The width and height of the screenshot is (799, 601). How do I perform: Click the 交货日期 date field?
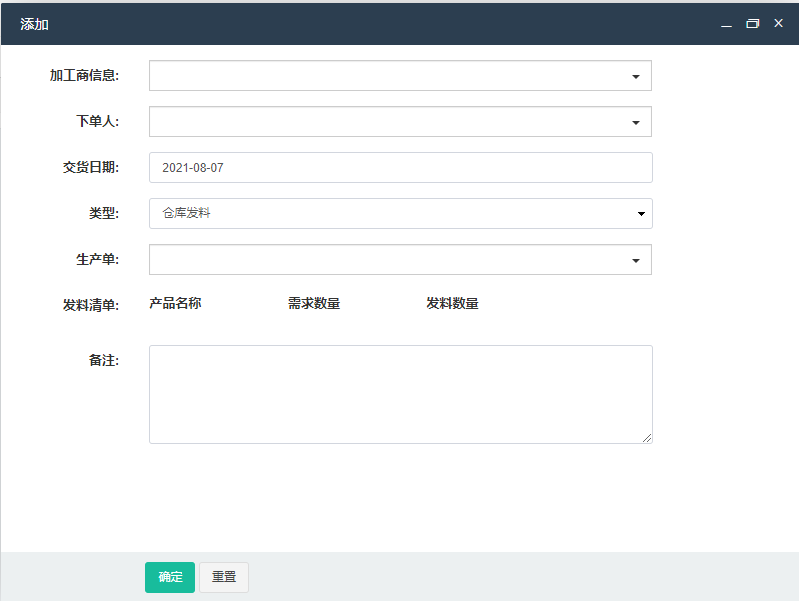pyautogui.click(x=401, y=167)
